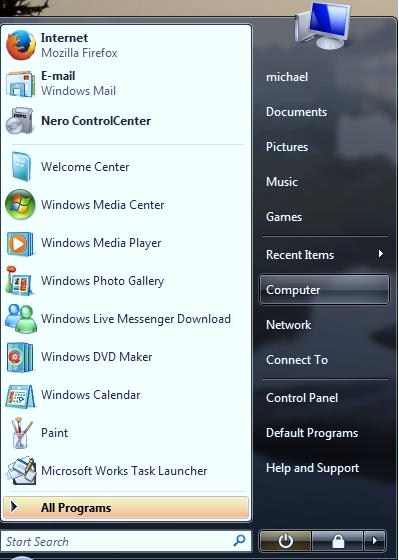
Task: Click the Windows DVD Maker icon
Action: click(x=20, y=357)
